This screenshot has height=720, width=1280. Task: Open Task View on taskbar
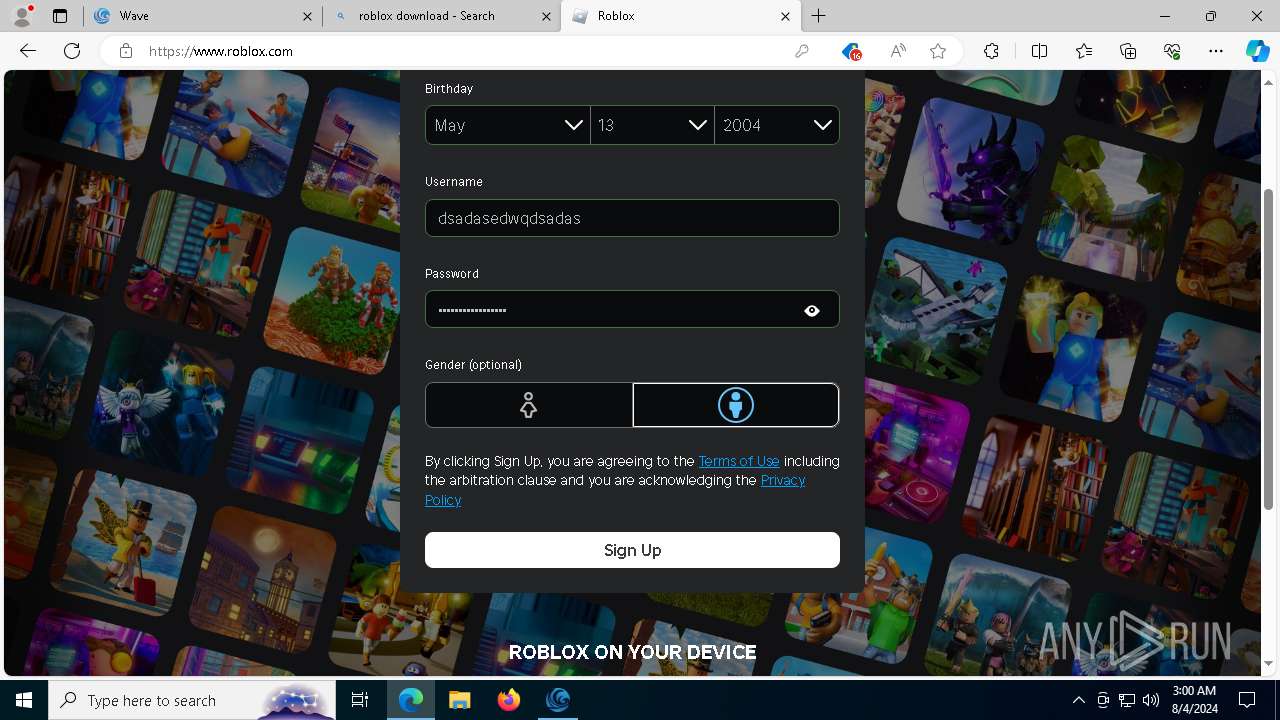tap(360, 701)
